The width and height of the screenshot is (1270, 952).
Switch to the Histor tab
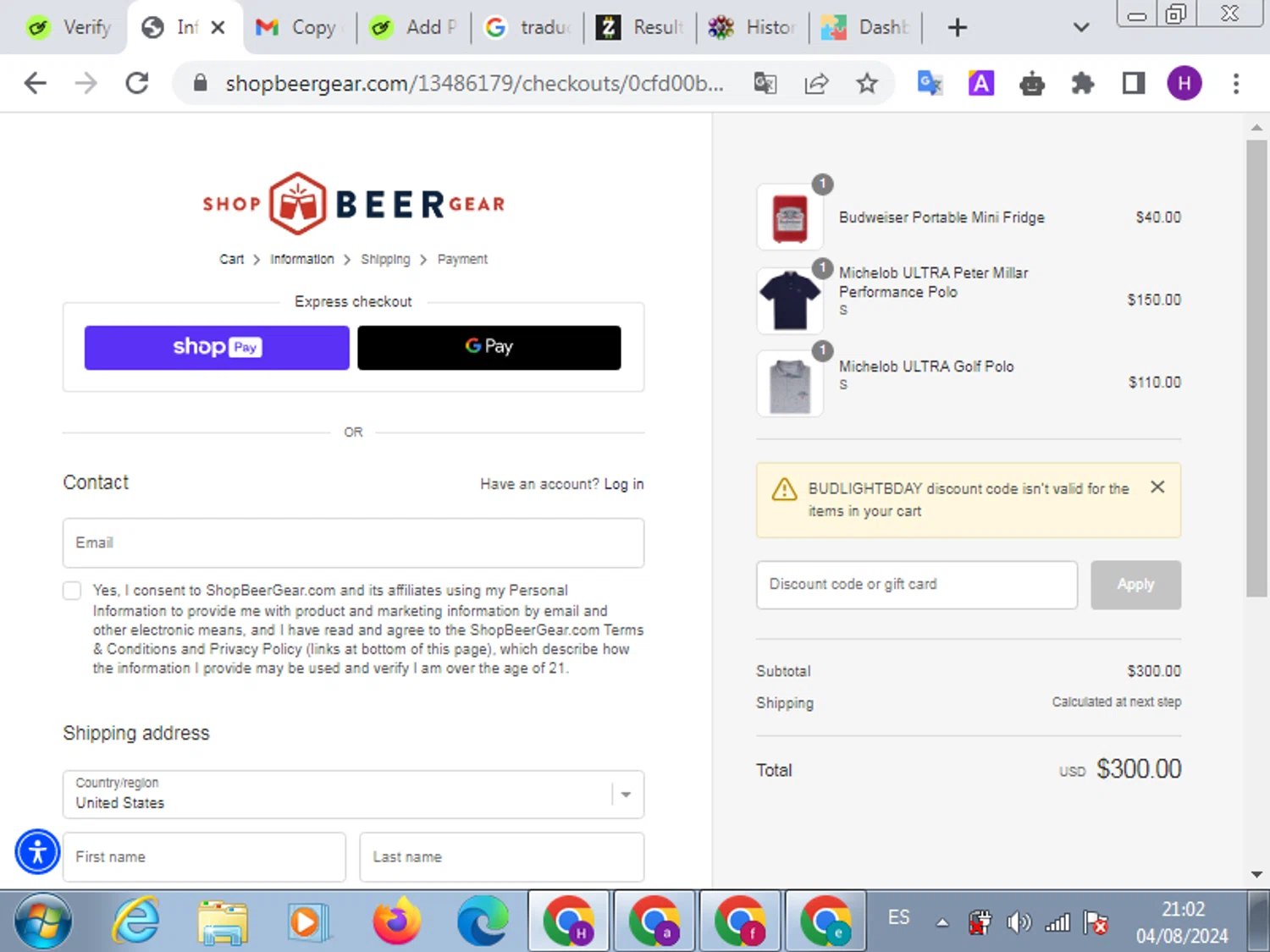pyautogui.click(x=753, y=27)
